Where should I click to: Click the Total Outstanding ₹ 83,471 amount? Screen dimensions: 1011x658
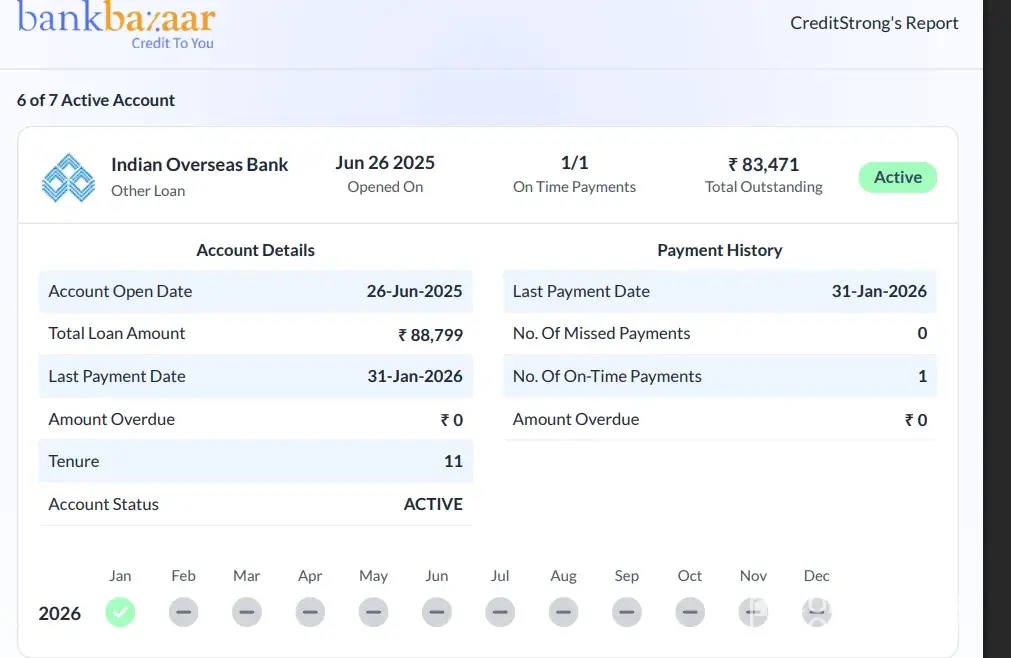point(764,165)
